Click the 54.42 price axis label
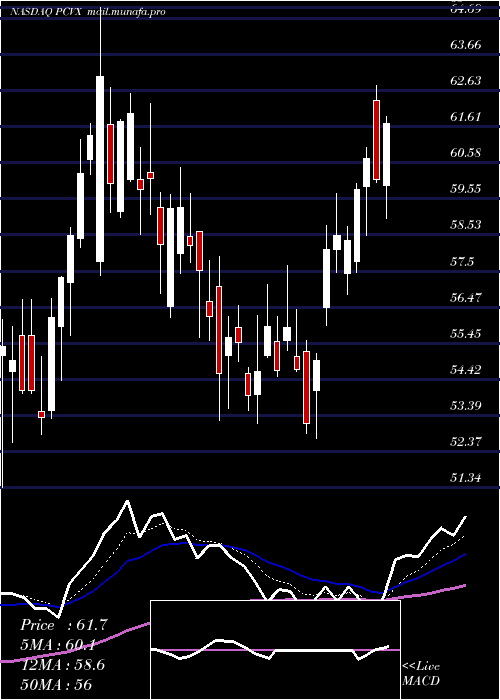The width and height of the screenshot is (500, 700). [466, 370]
